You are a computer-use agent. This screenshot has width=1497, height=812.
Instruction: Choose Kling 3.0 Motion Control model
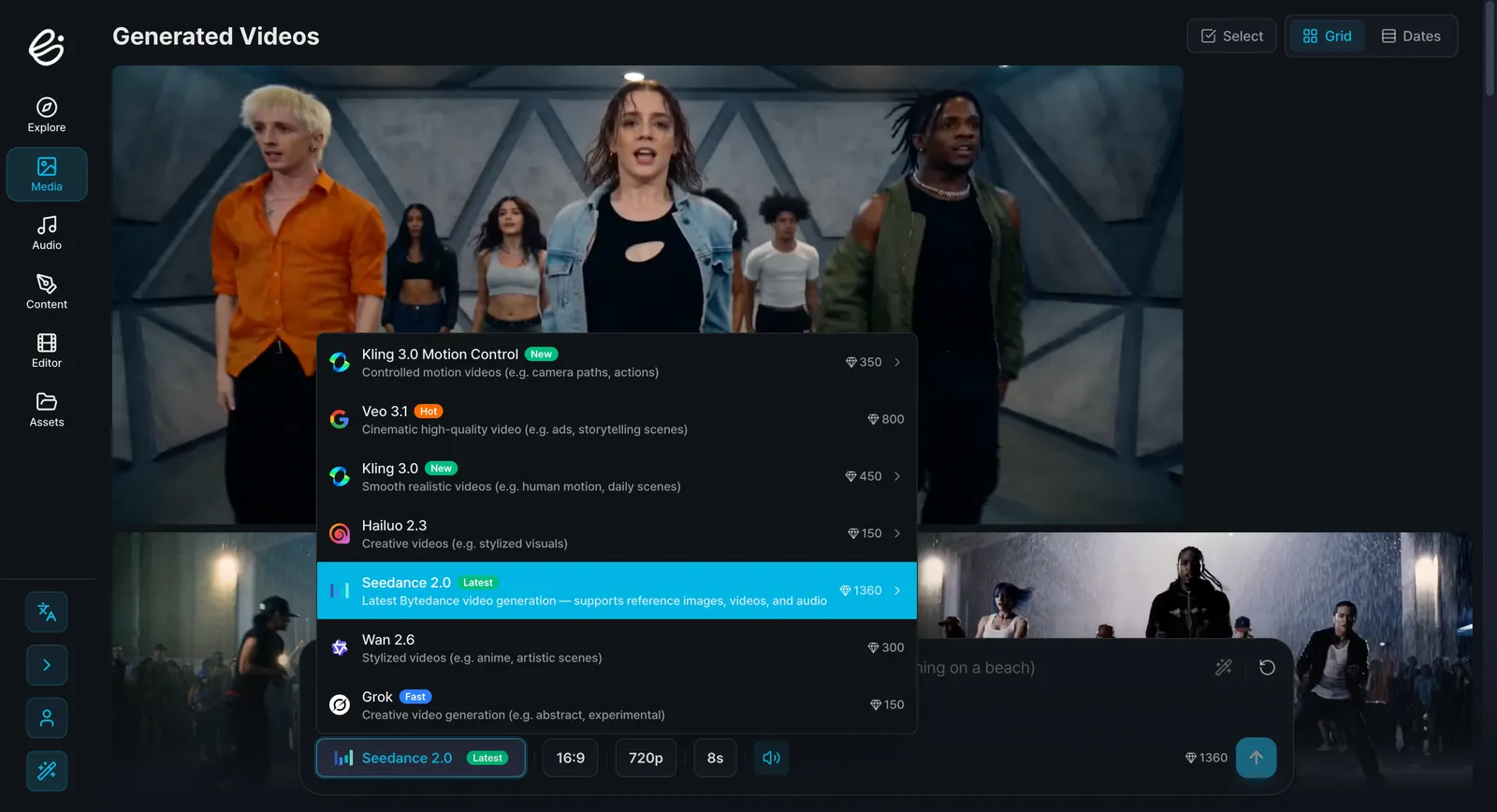coord(617,363)
